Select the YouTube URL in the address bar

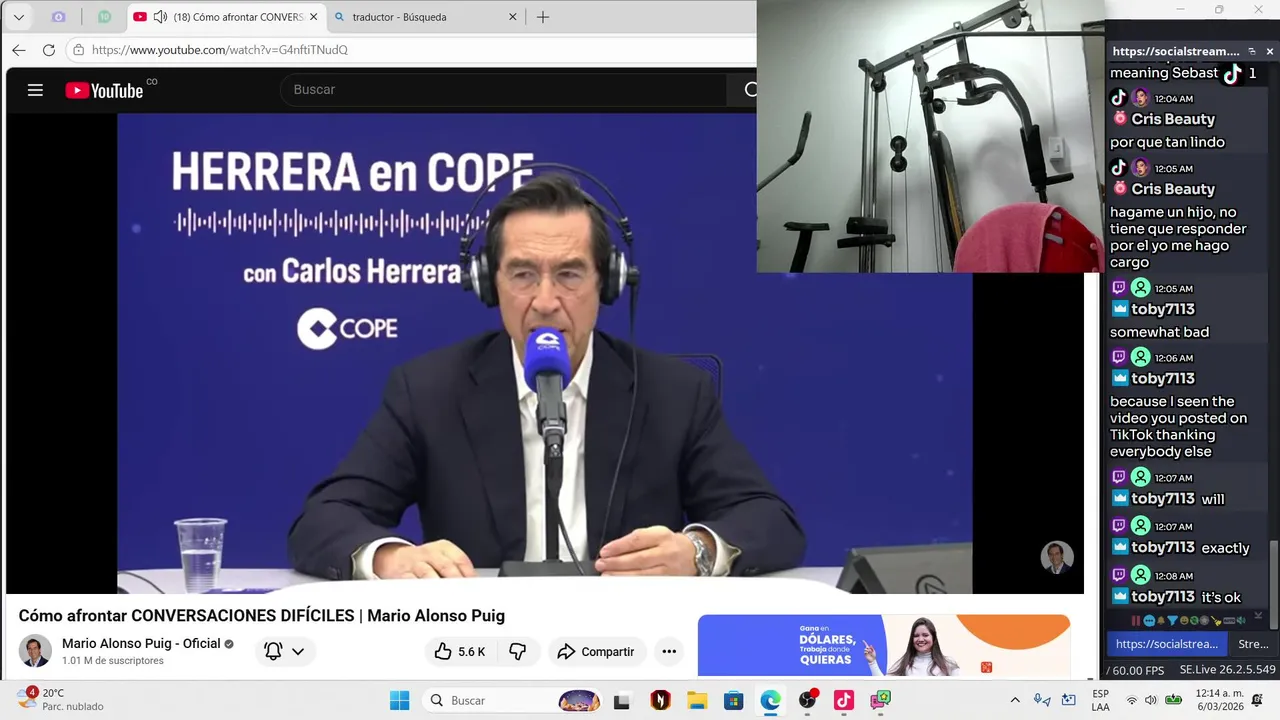click(x=220, y=50)
